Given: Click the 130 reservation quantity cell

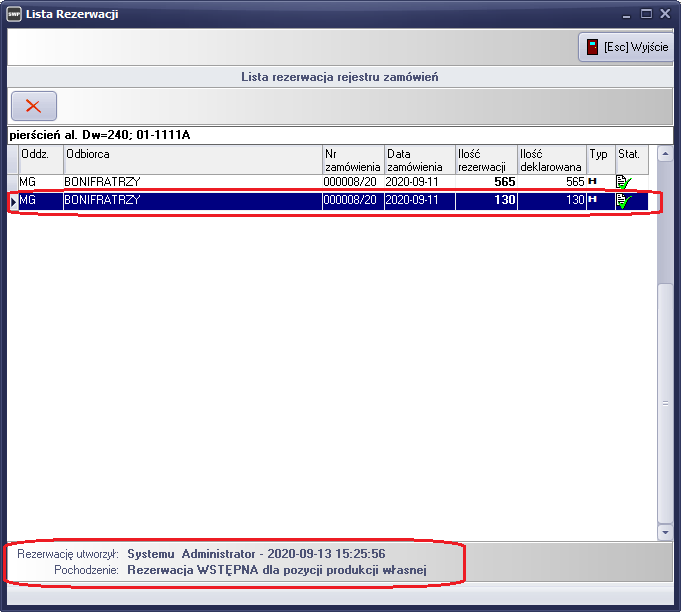Looking at the screenshot, I should tap(485, 201).
